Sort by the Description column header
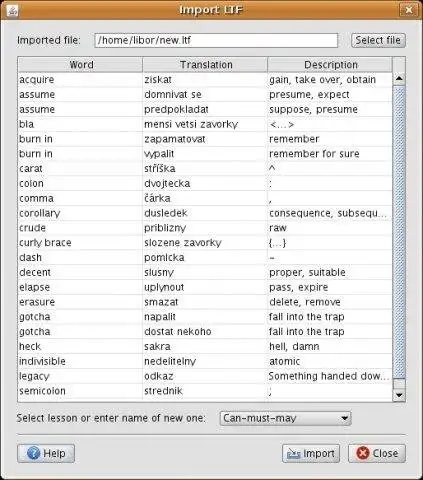The width and height of the screenshot is (423, 480). coord(330,65)
